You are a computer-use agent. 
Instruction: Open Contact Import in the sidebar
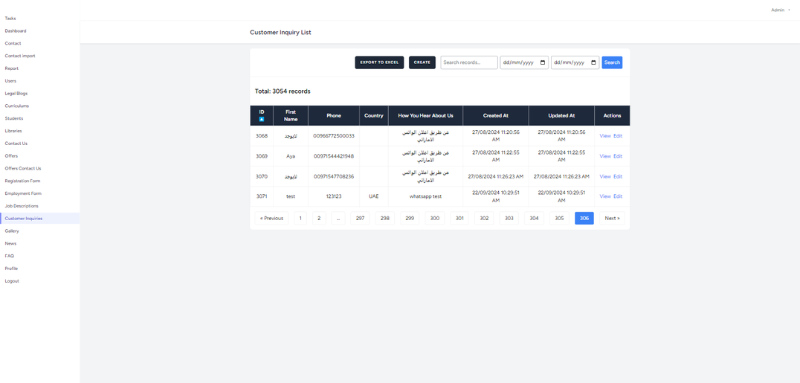[x=20, y=56]
